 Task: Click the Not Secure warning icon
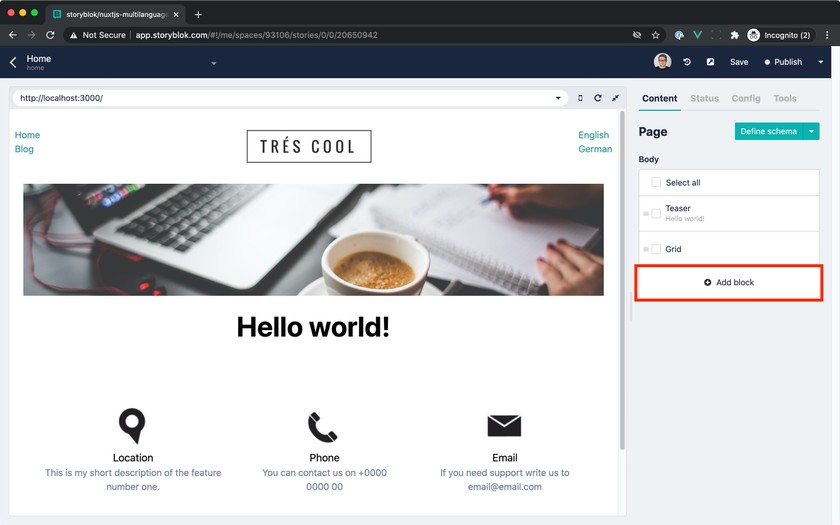pos(73,35)
